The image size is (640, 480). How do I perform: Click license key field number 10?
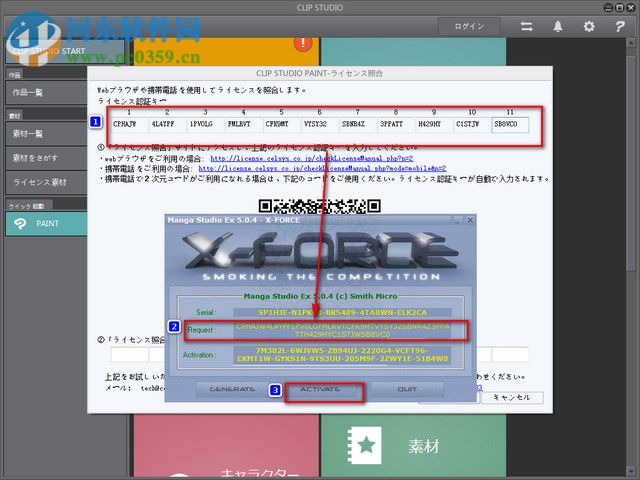click(472, 124)
